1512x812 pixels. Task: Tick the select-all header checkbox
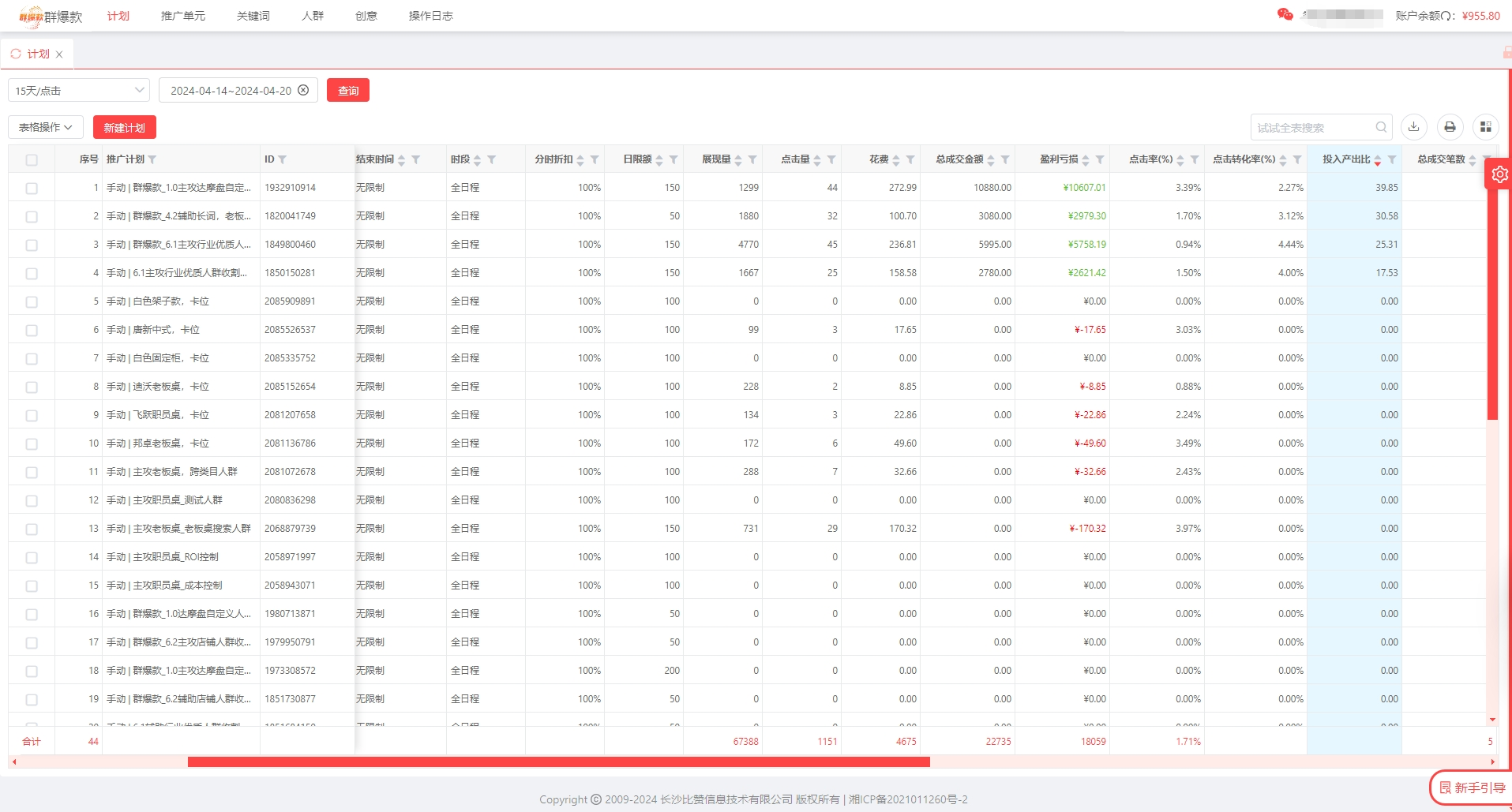(32, 160)
